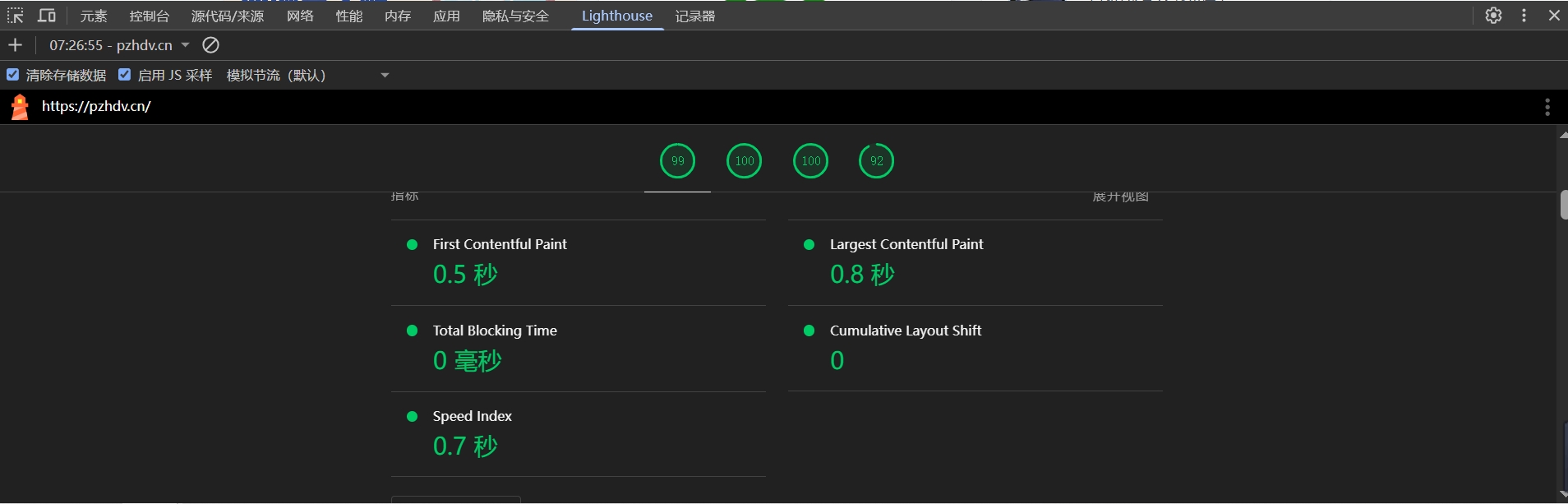Click the https://pzhdv.cn/ report link
This screenshot has height=504, width=1568.
coord(96,106)
